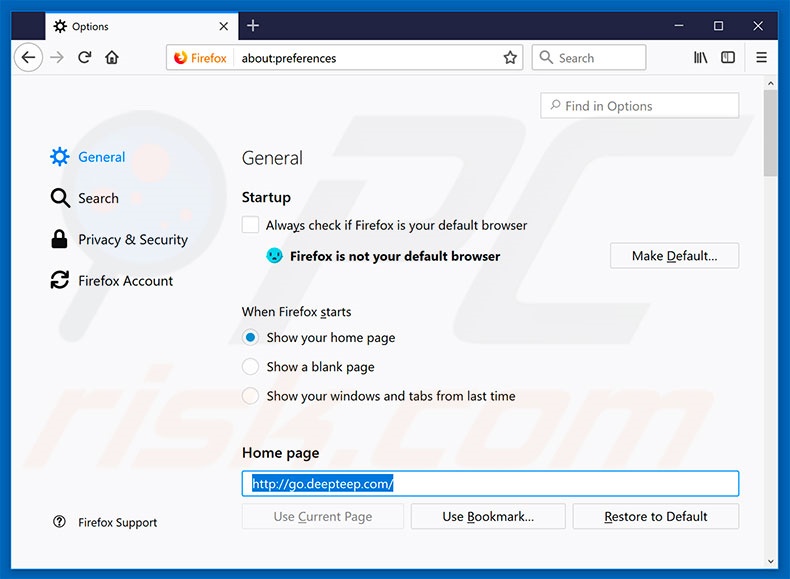Open the Firefox Support link text
Viewport: 790px width, 579px height.
point(117,523)
